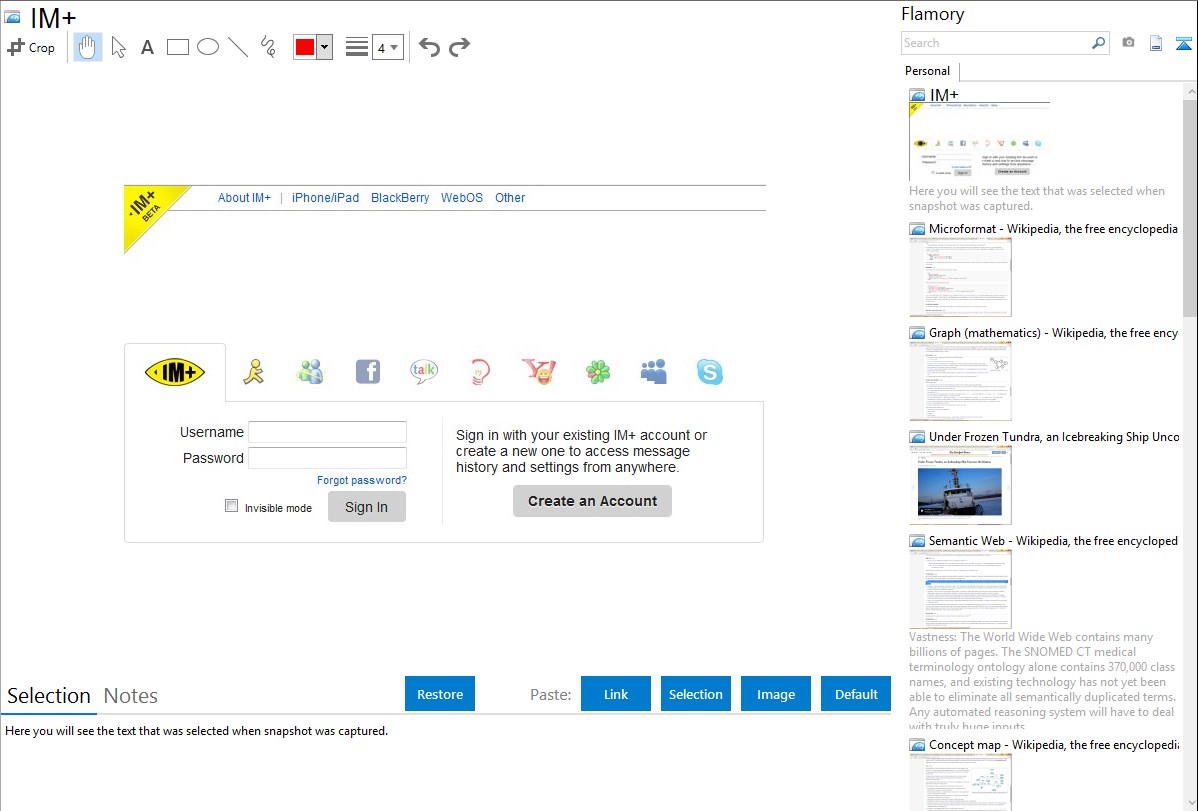
Task: Select the text annotation tool
Action: pyautogui.click(x=147, y=47)
